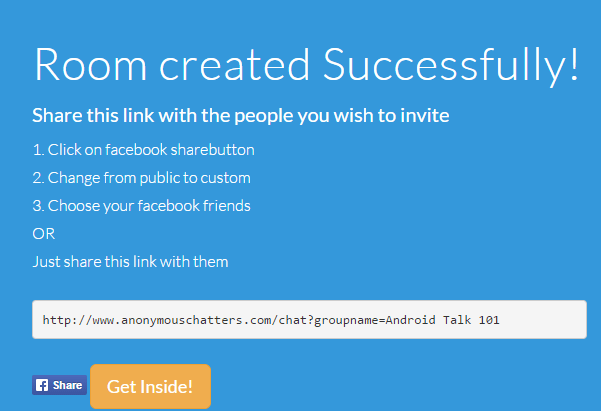This screenshot has height=411, width=601.
Task: Click '101' at the end of the link
Action: pos(489,320)
